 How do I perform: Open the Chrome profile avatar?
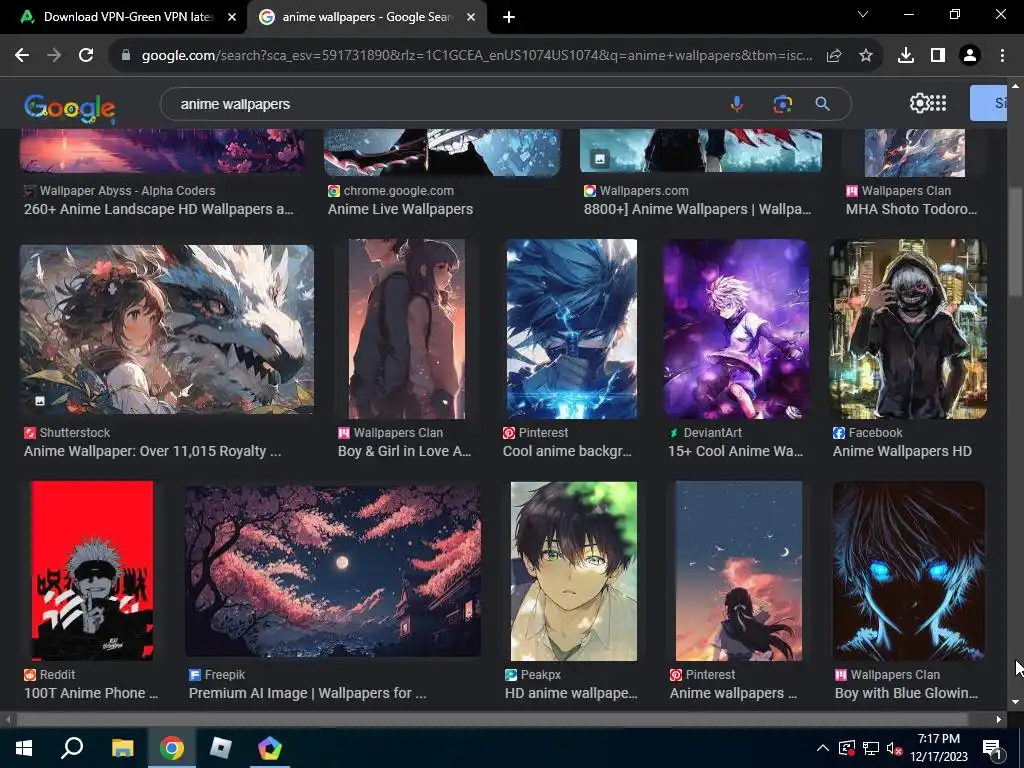point(970,56)
